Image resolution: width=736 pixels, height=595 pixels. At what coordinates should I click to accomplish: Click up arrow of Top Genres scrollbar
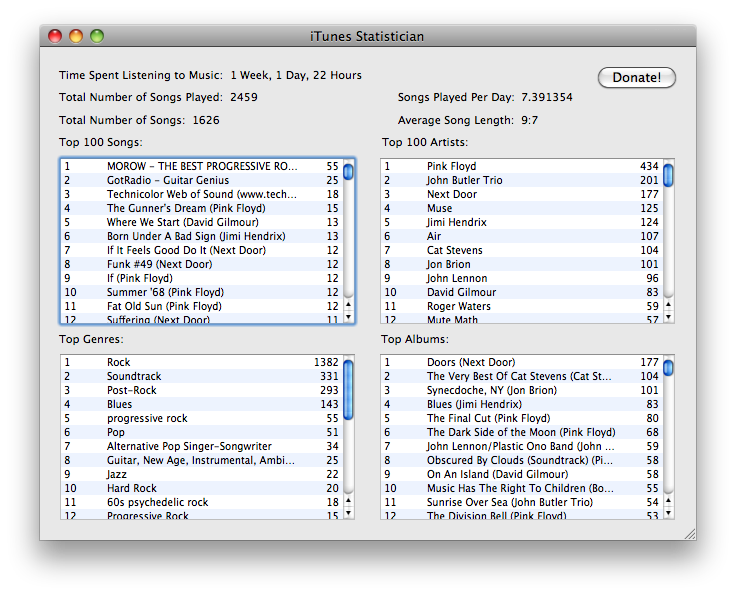(x=348, y=500)
